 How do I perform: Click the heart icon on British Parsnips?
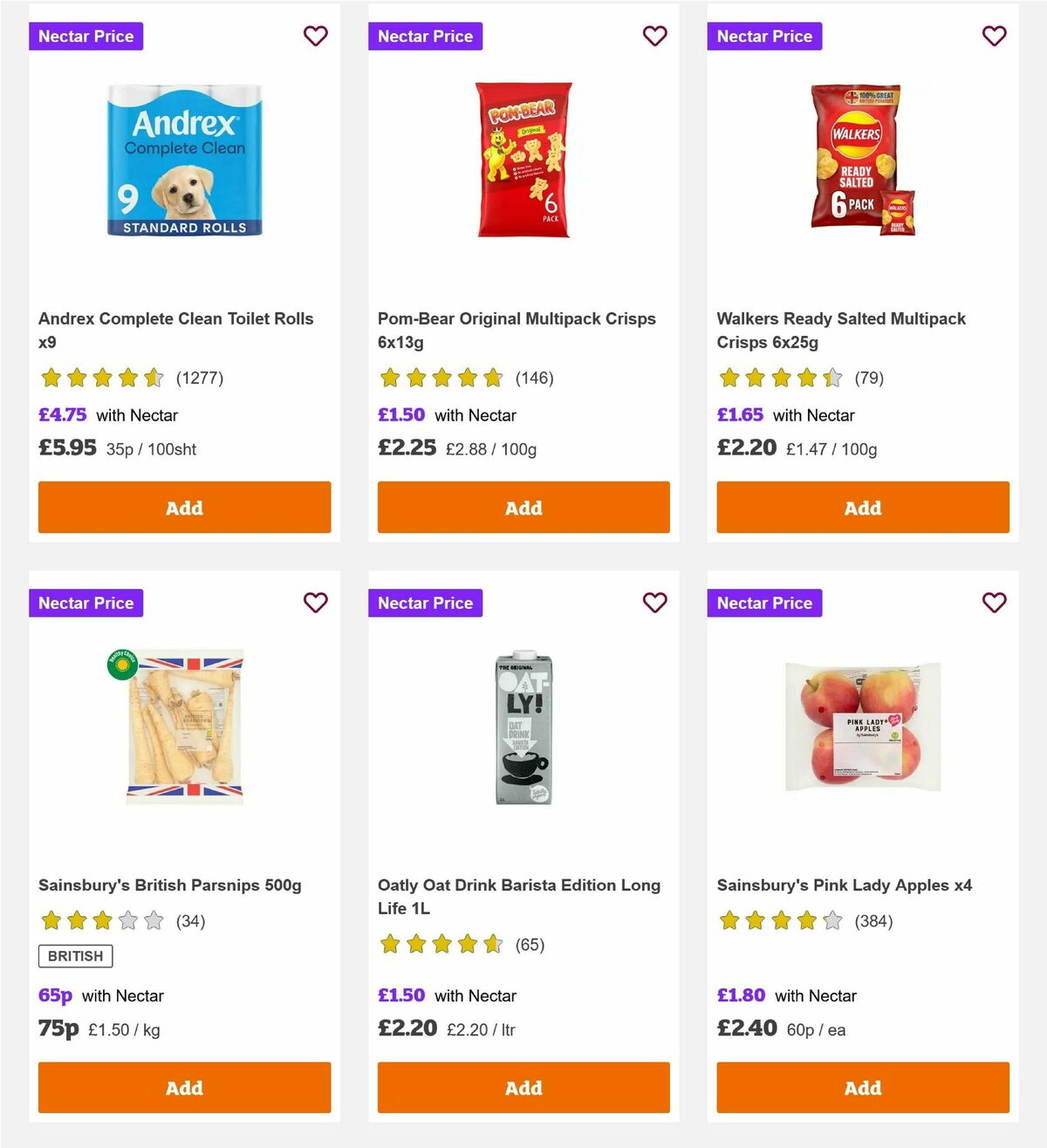click(x=316, y=602)
